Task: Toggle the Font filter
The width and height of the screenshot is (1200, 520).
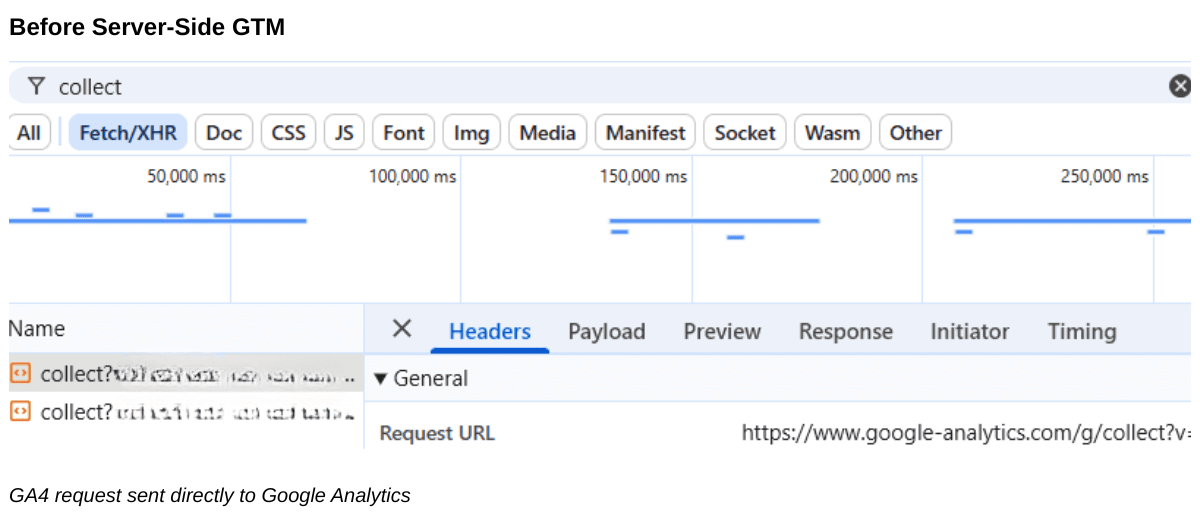Action: pyautogui.click(x=404, y=133)
